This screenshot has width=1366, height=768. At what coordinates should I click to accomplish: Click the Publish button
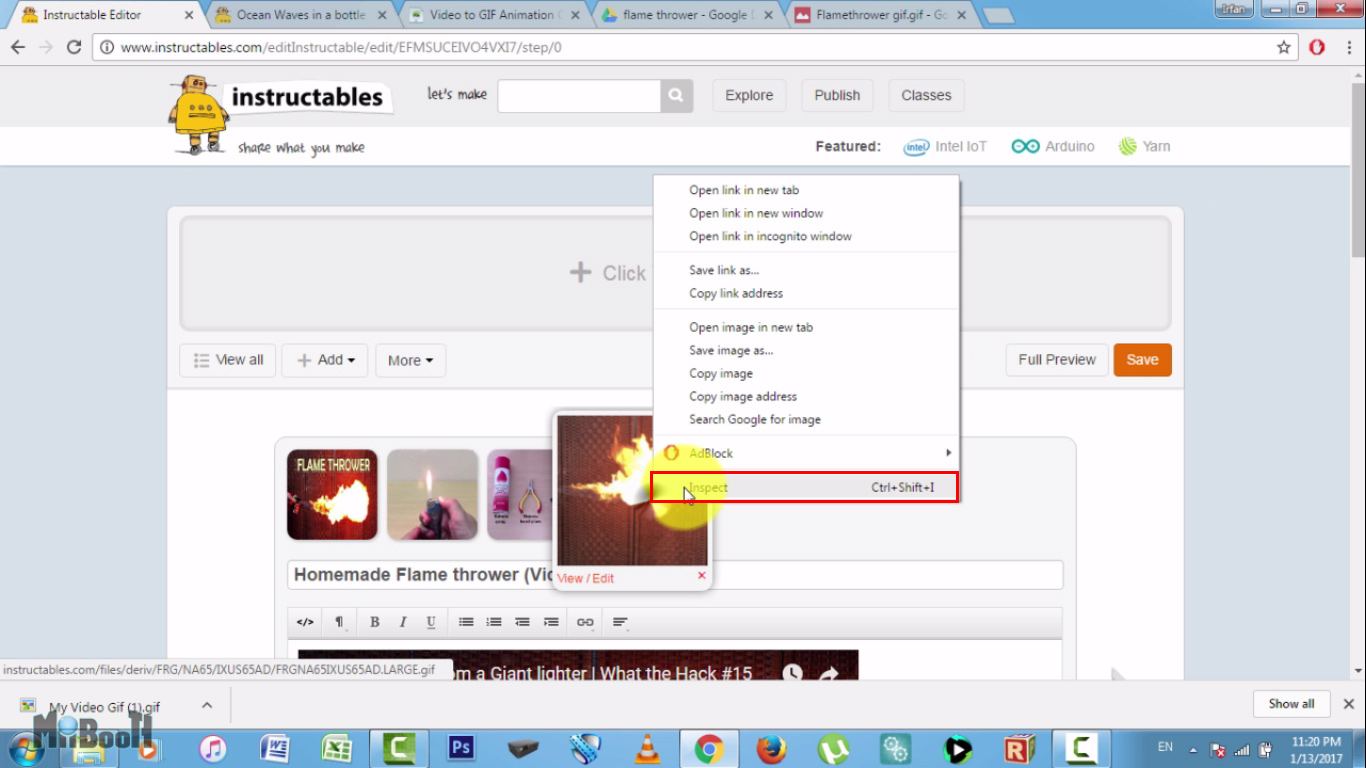pyautogui.click(x=837, y=96)
